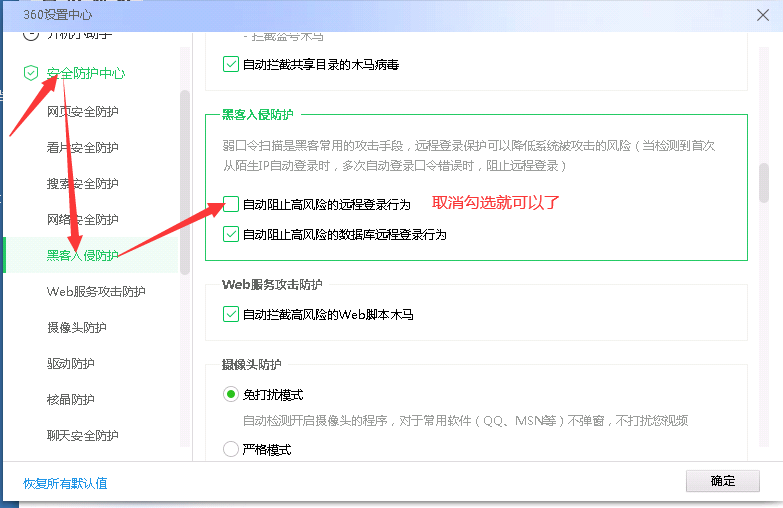This screenshot has height=508, width=783.
Task: Click the green shield icon beside 安全防护中心
Action: [x=31, y=73]
